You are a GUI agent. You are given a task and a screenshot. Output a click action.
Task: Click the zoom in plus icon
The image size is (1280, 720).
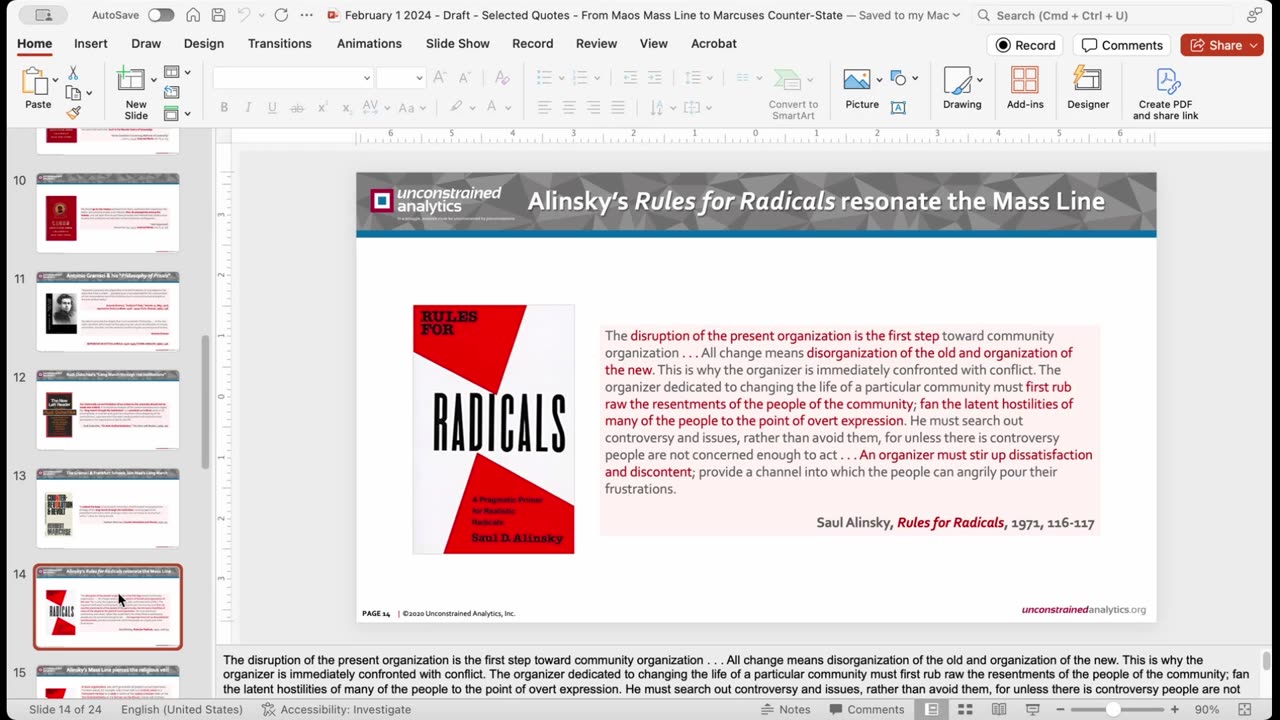(1175, 709)
